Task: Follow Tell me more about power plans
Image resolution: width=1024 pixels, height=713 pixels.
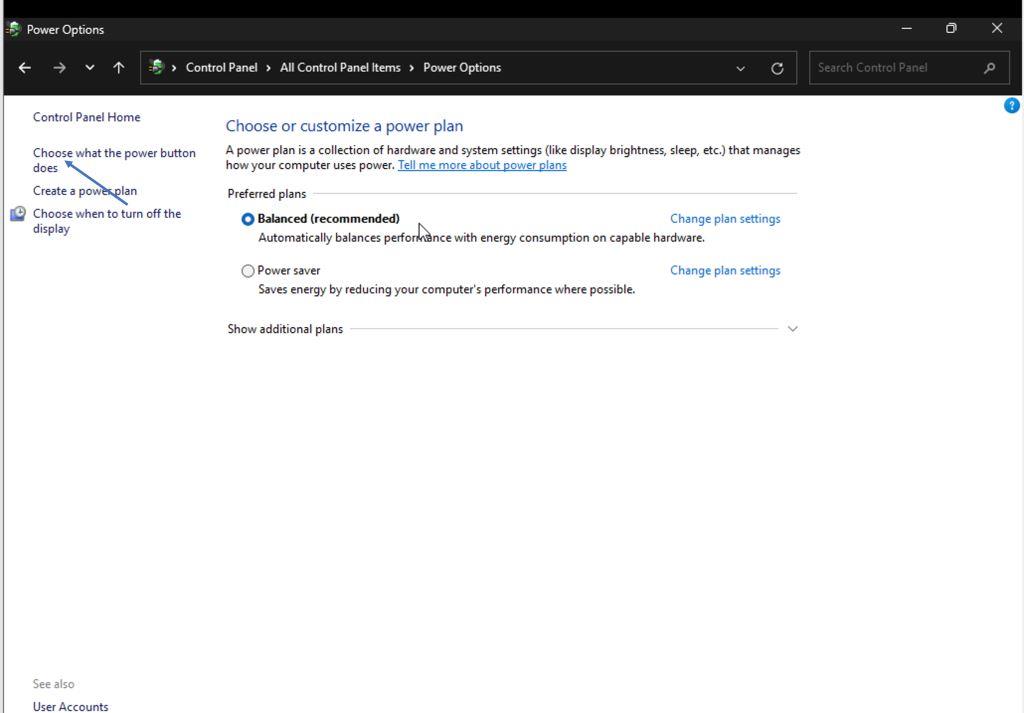Action: (482, 165)
